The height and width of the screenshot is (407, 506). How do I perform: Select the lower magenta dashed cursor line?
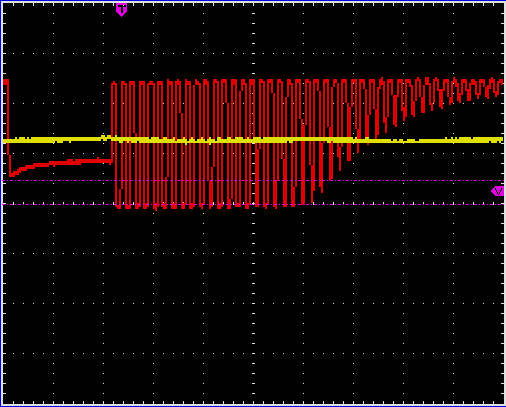pos(253,204)
